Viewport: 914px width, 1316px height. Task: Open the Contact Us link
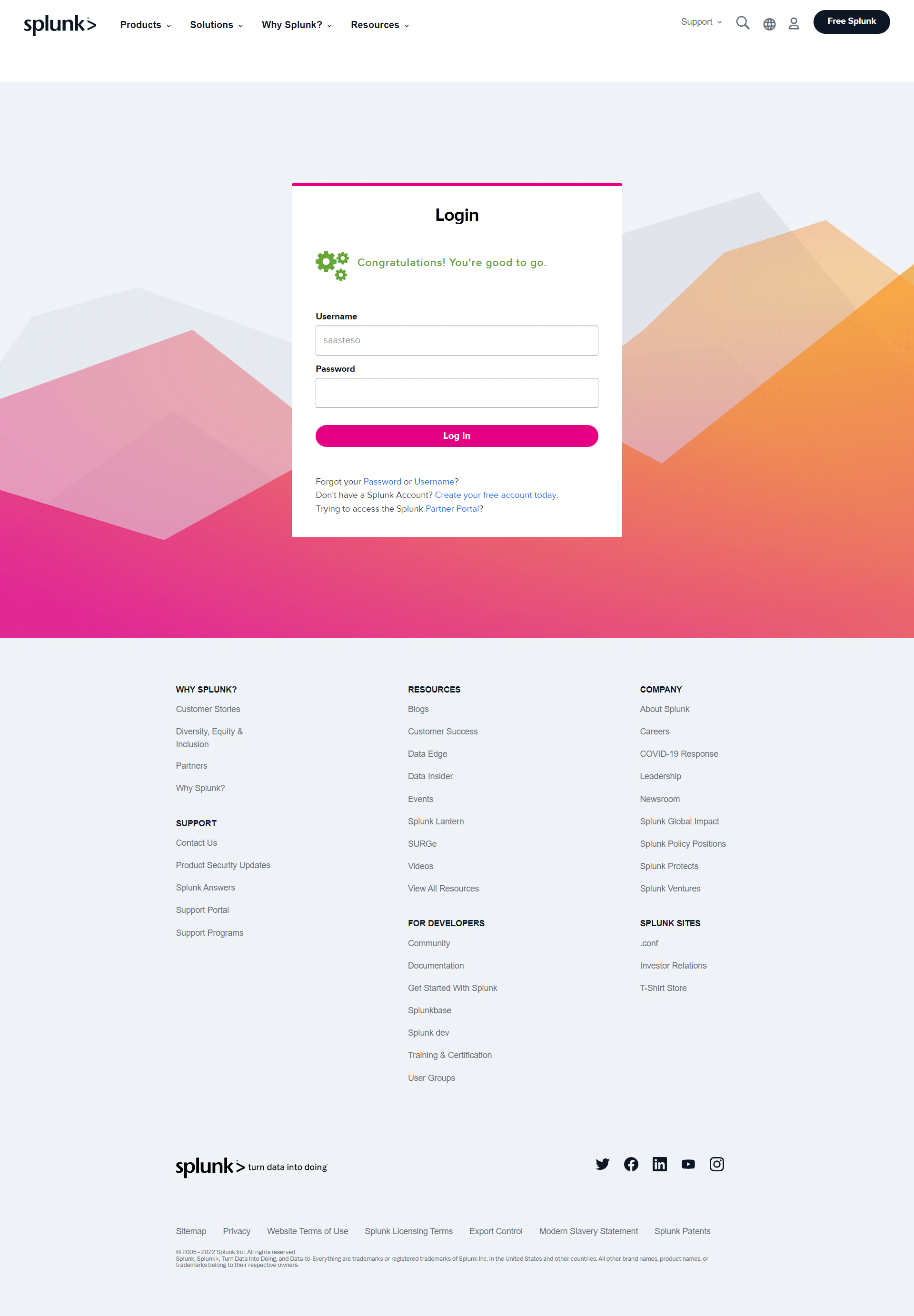(197, 842)
